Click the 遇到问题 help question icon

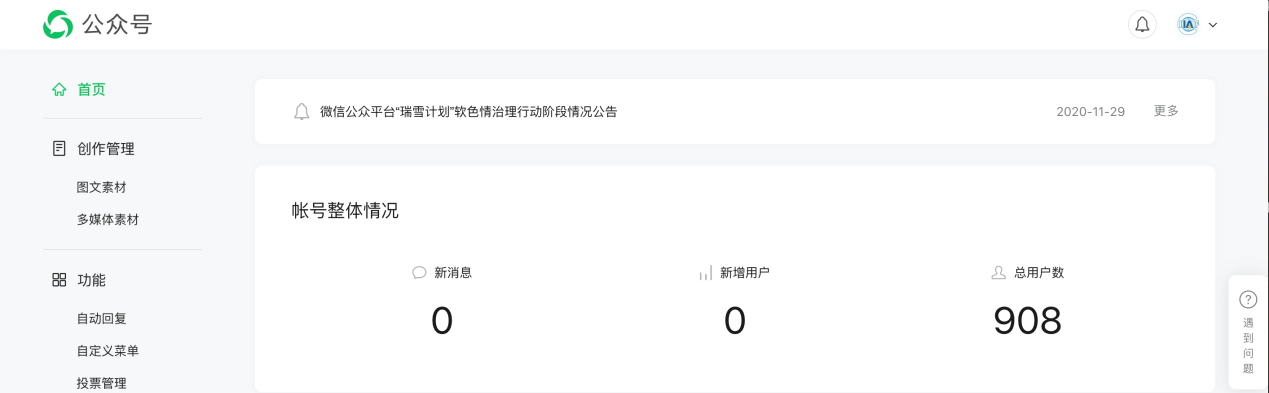pyautogui.click(x=1248, y=299)
